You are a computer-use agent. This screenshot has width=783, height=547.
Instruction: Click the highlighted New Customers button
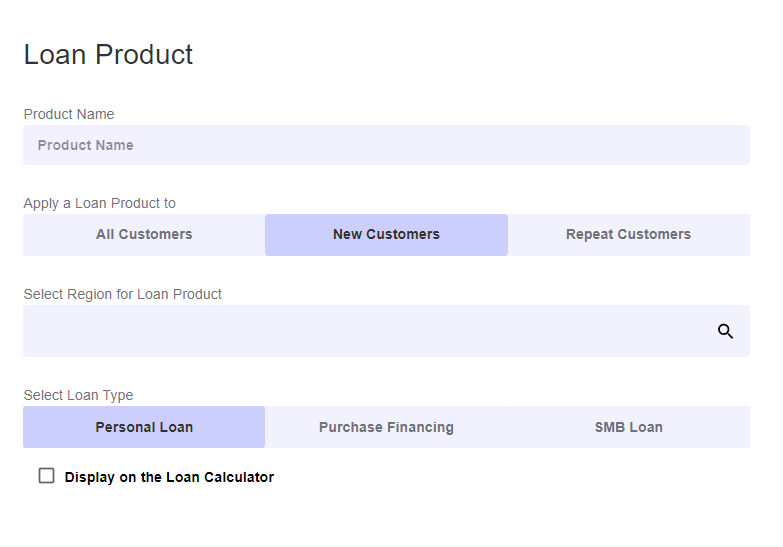point(386,235)
